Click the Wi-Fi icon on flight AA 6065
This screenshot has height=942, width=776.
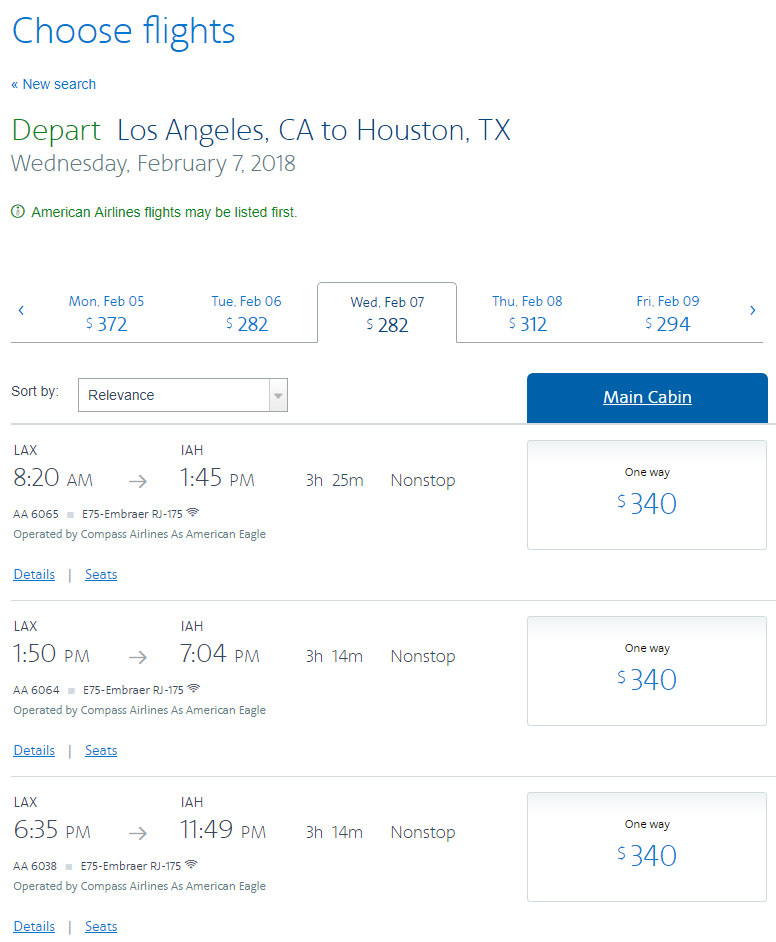click(x=193, y=512)
